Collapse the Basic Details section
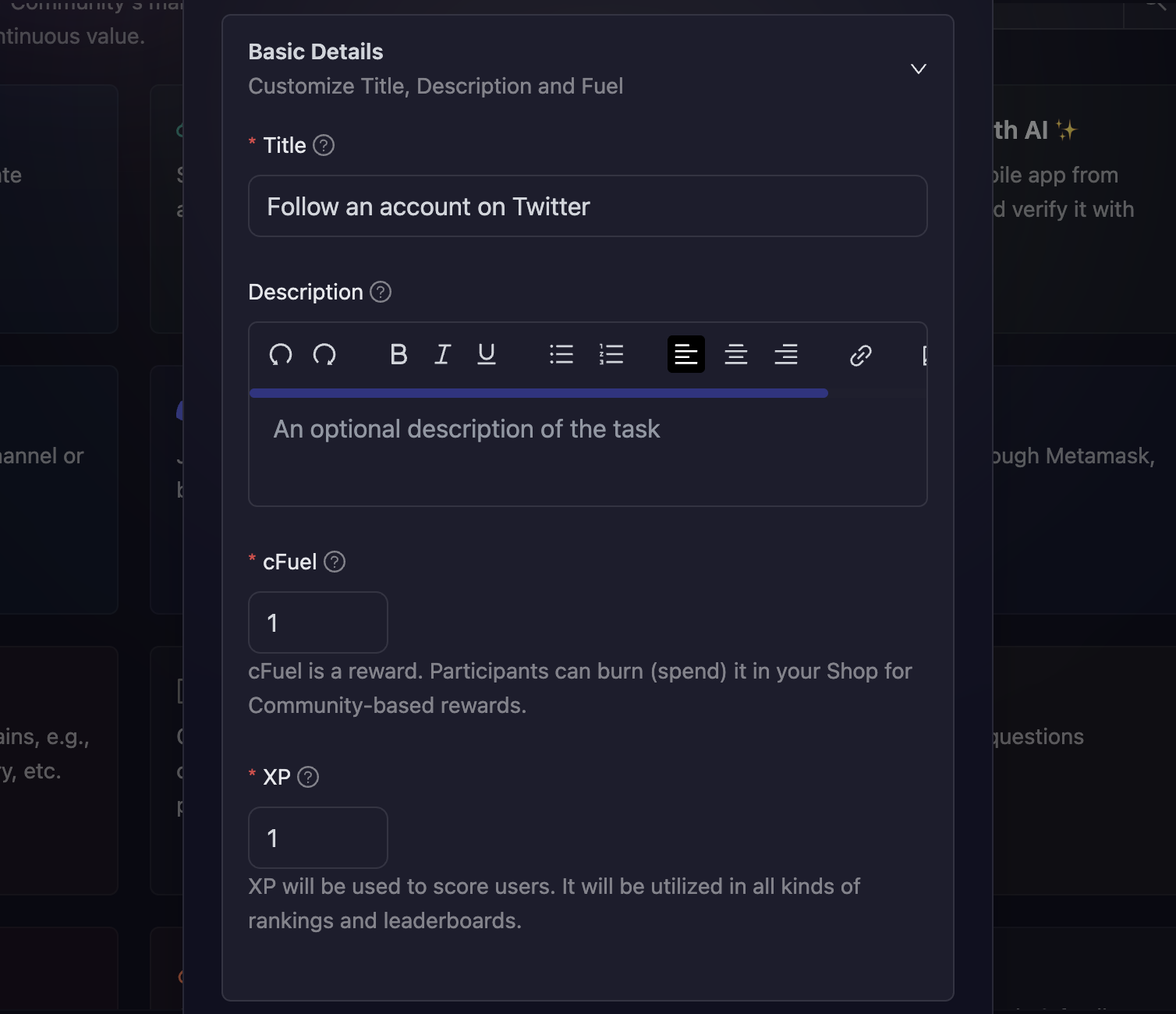This screenshot has height=1014, width=1176. point(919,69)
